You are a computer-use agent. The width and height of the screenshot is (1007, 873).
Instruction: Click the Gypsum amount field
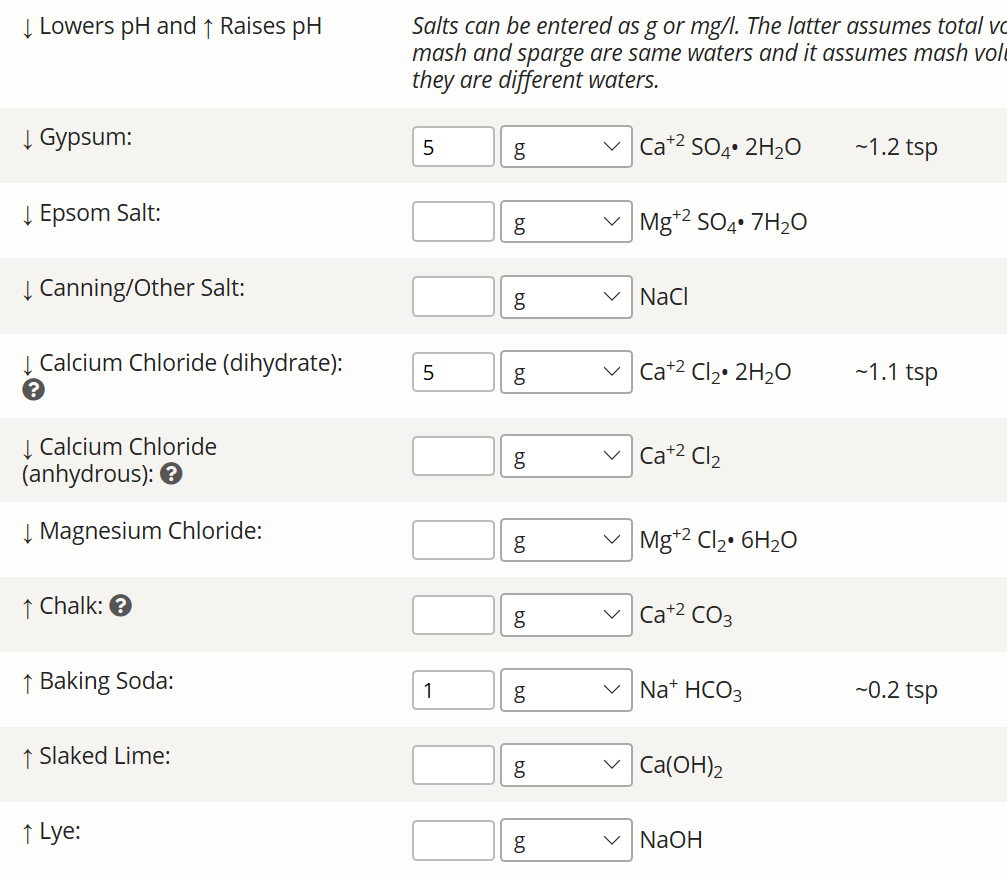(x=453, y=147)
